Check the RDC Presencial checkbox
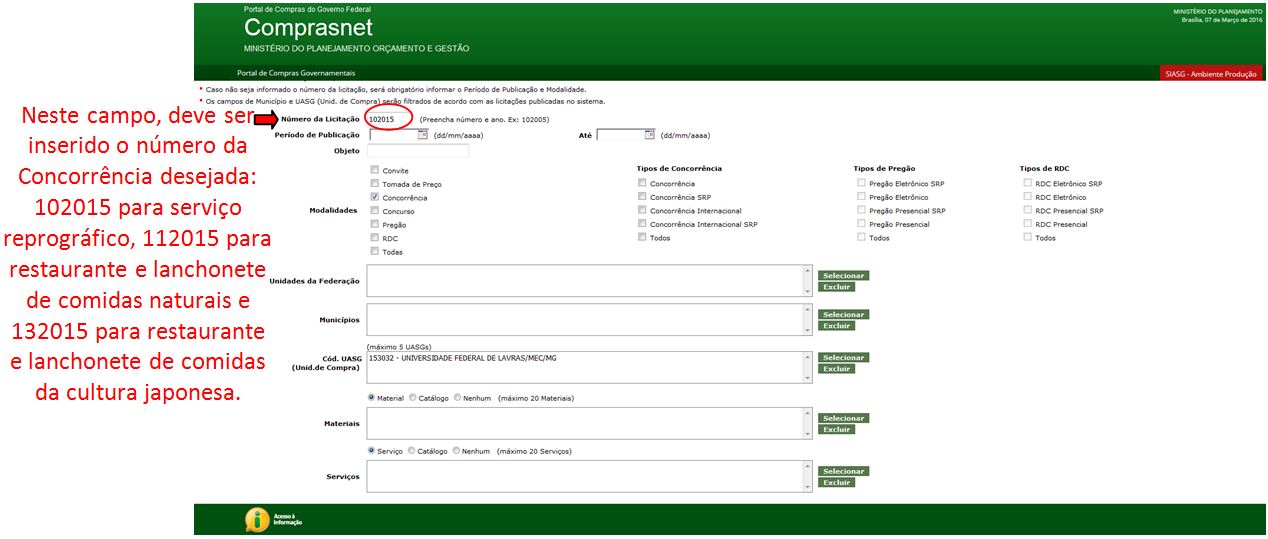The width and height of the screenshot is (1268, 539). coord(1028,224)
